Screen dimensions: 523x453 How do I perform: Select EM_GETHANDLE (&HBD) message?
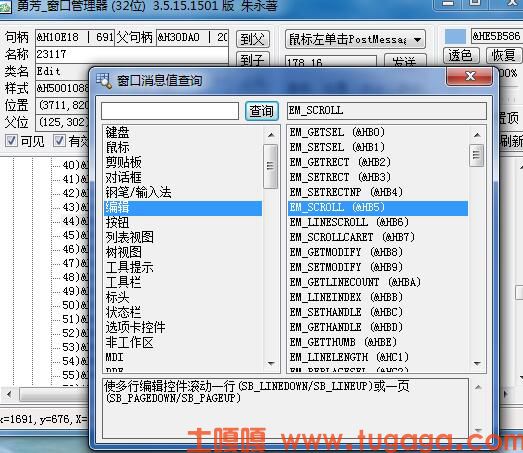[x=378, y=327]
